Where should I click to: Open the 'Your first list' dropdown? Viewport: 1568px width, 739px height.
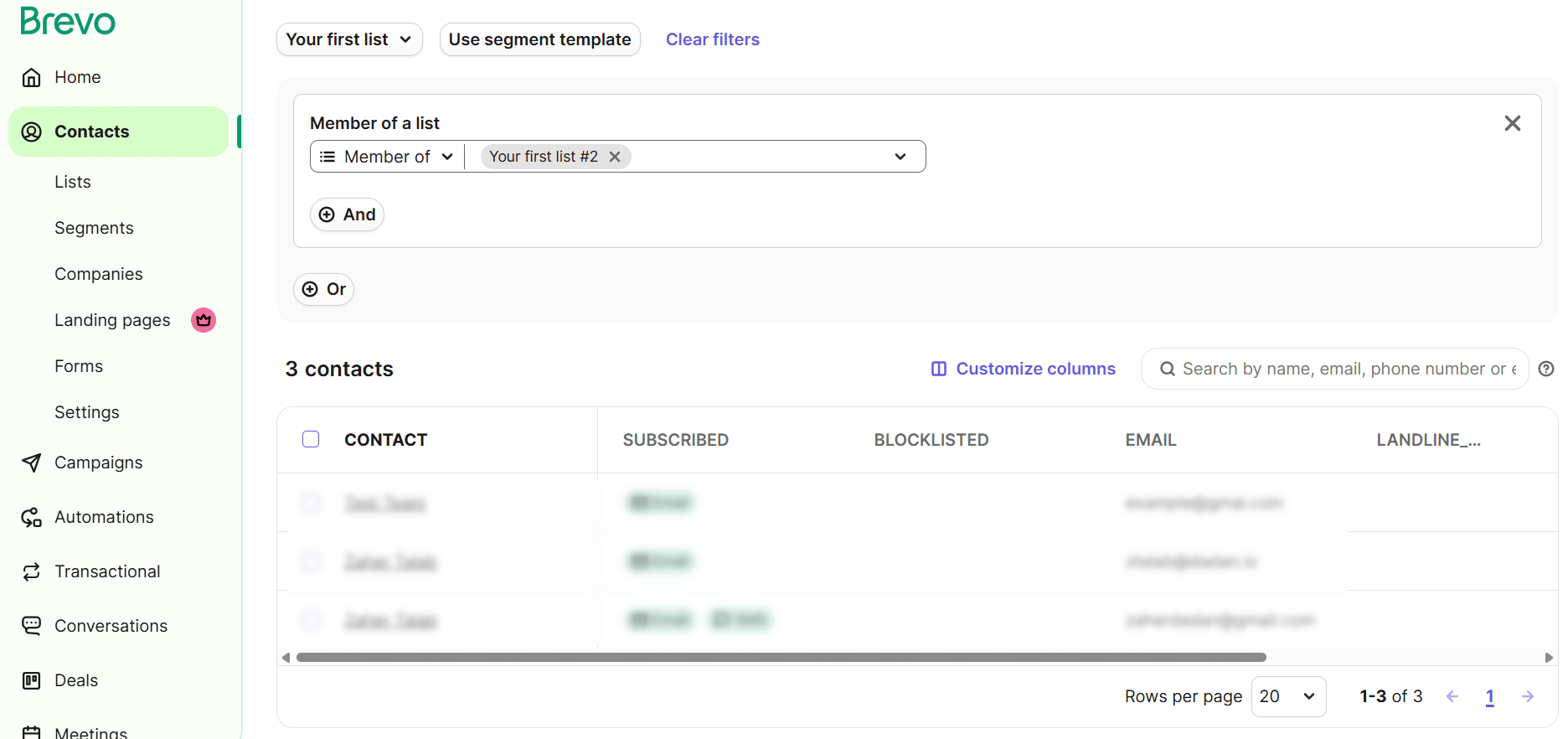pos(349,39)
